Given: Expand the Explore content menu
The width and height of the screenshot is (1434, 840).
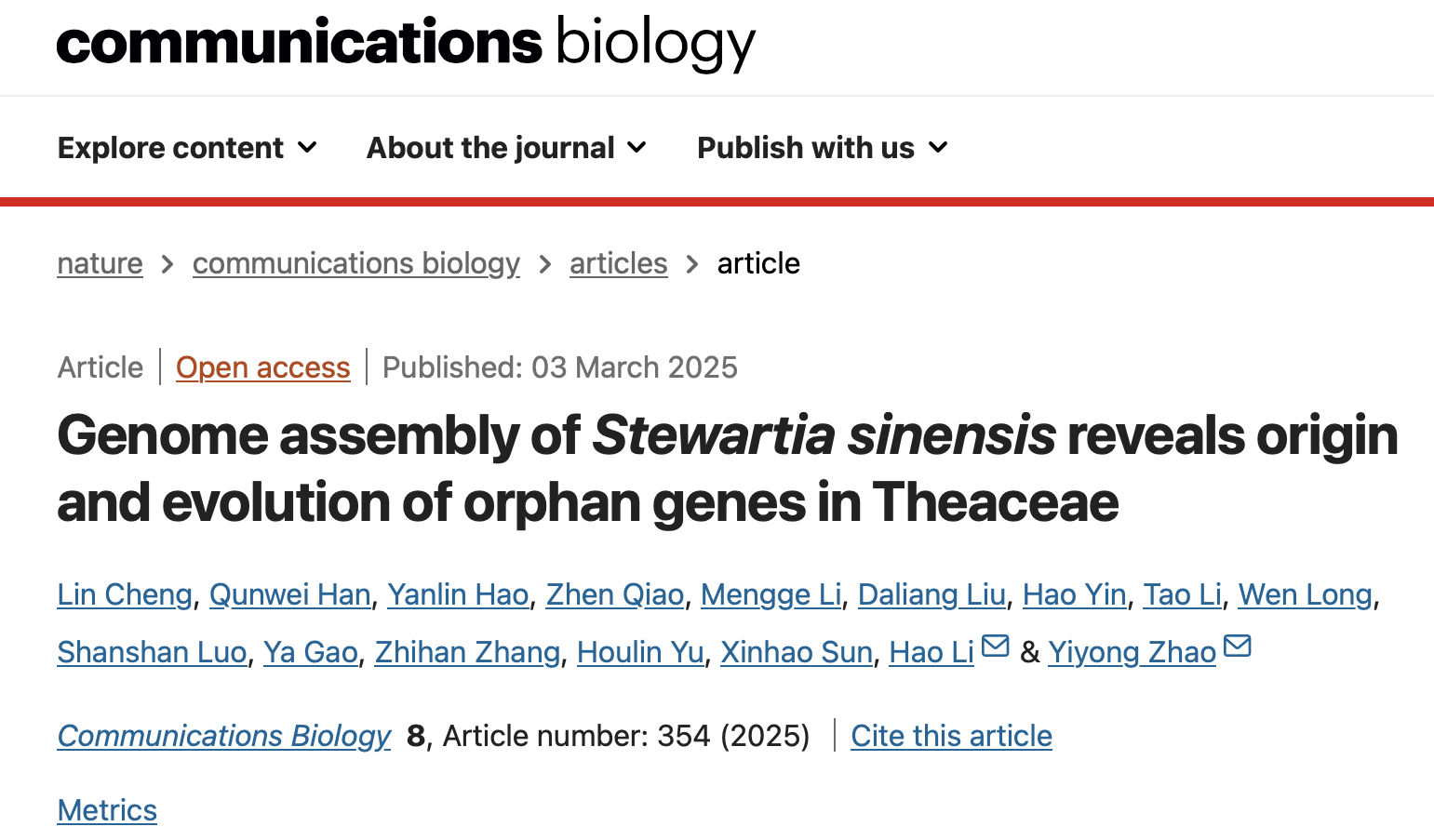Looking at the screenshot, I should click(x=187, y=148).
